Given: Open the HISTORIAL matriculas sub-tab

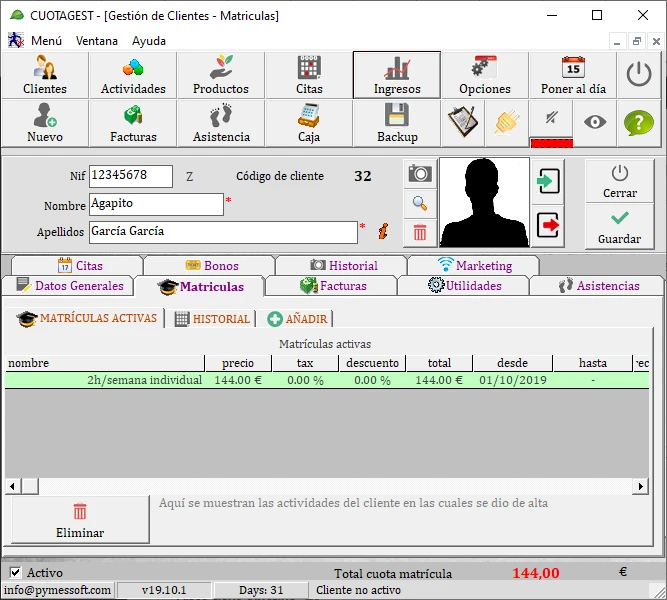Looking at the screenshot, I should click(x=211, y=319).
